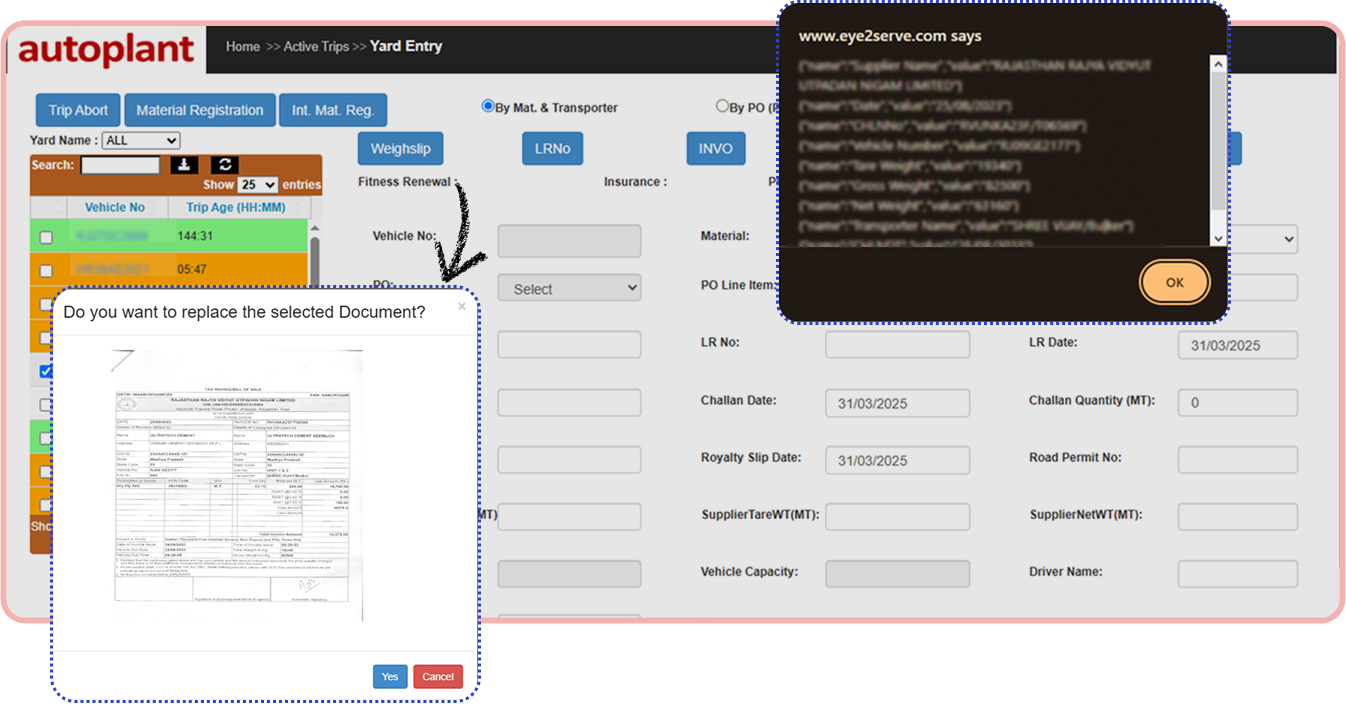Confirm document replacement with Yes
The width and height of the screenshot is (1346, 704).
click(x=390, y=677)
